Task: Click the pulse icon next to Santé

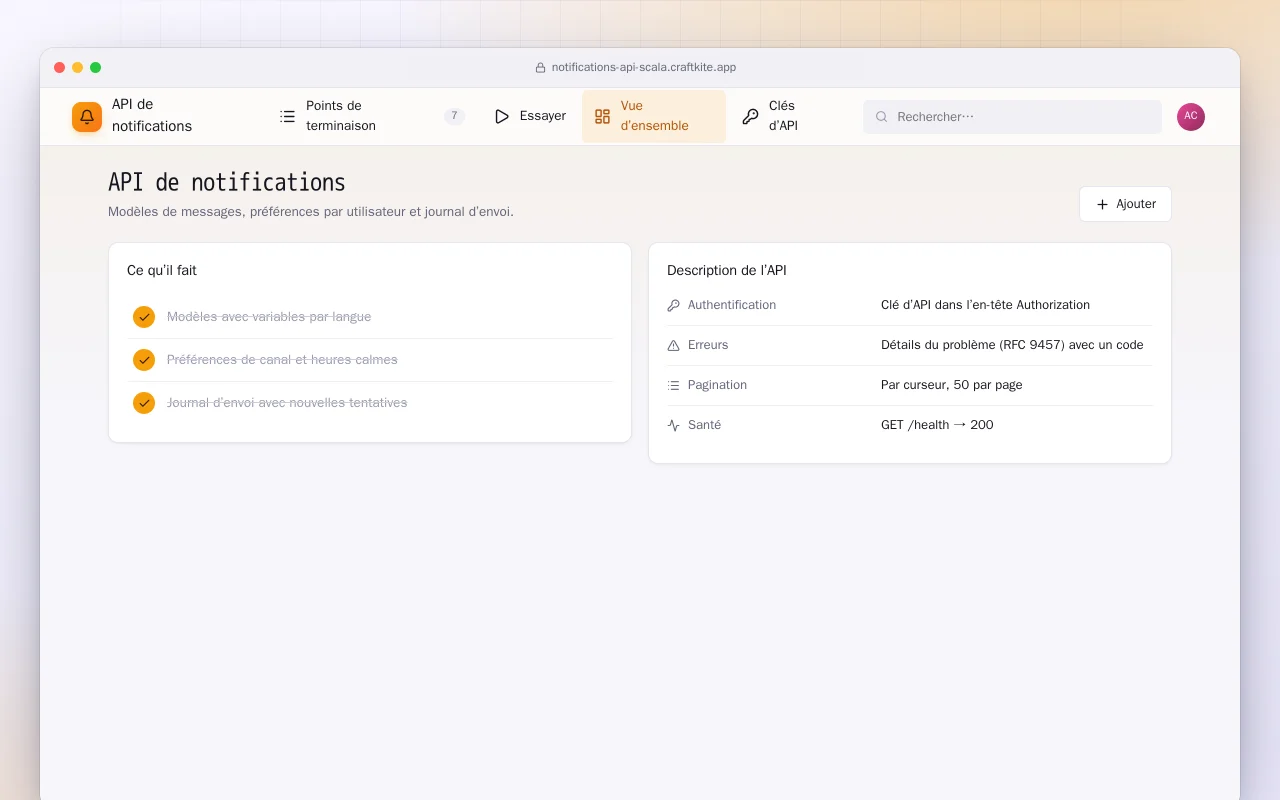Action: [x=673, y=425]
